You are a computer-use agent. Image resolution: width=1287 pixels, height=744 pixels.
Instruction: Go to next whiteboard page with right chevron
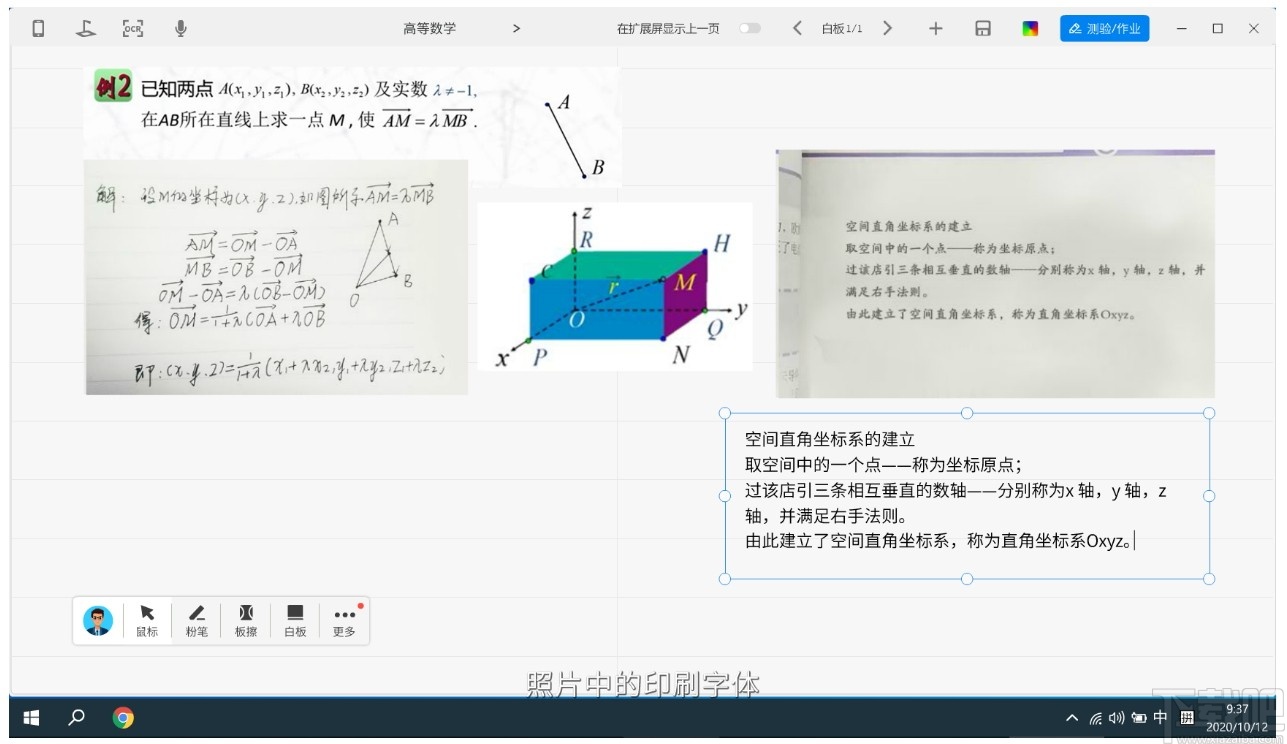click(888, 28)
